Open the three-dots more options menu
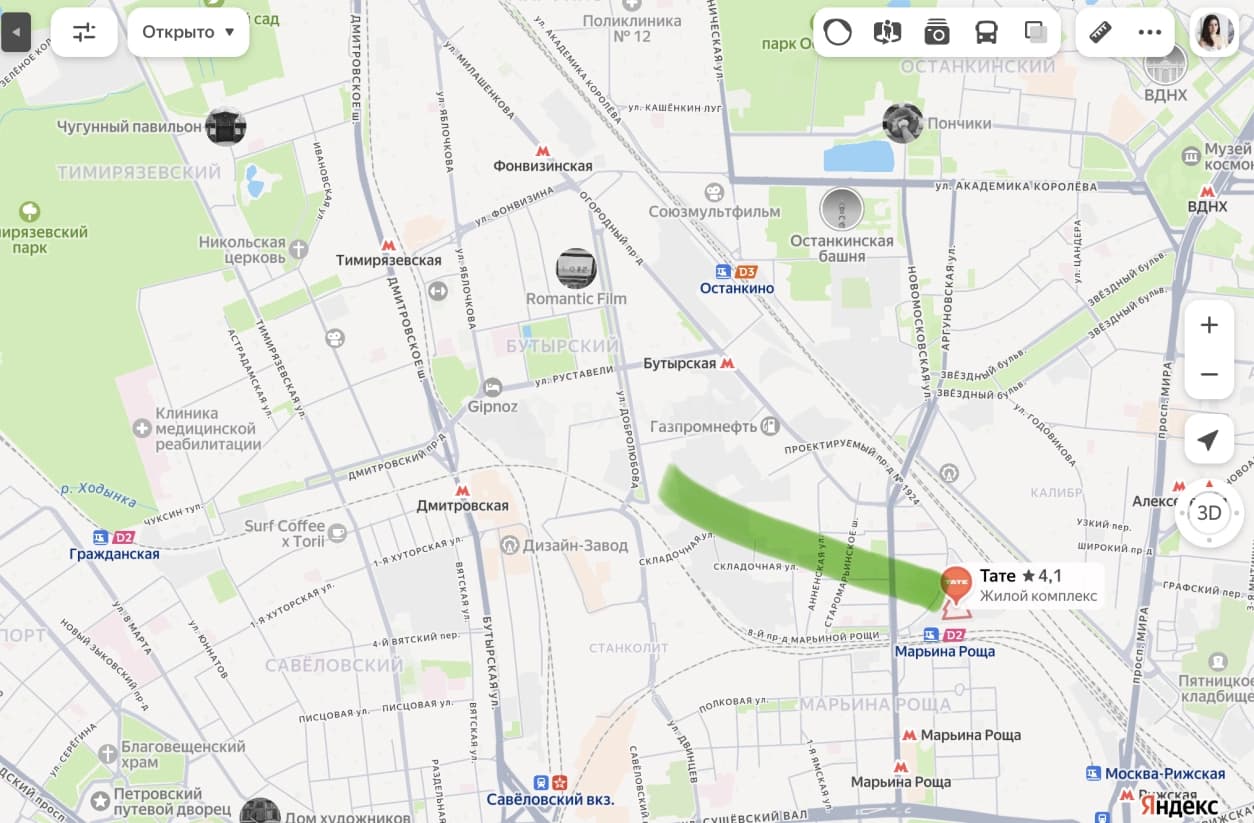 click(1150, 33)
